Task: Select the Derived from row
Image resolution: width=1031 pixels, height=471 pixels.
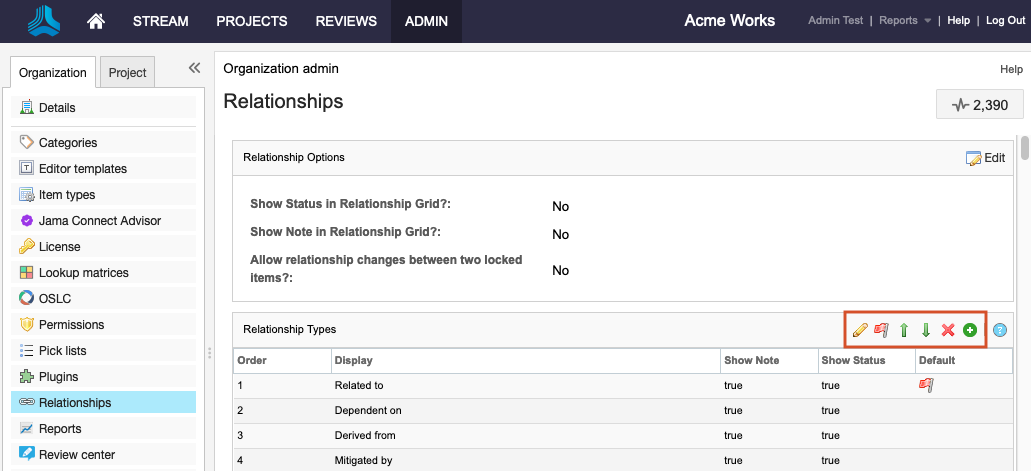Action: [x=623, y=435]
